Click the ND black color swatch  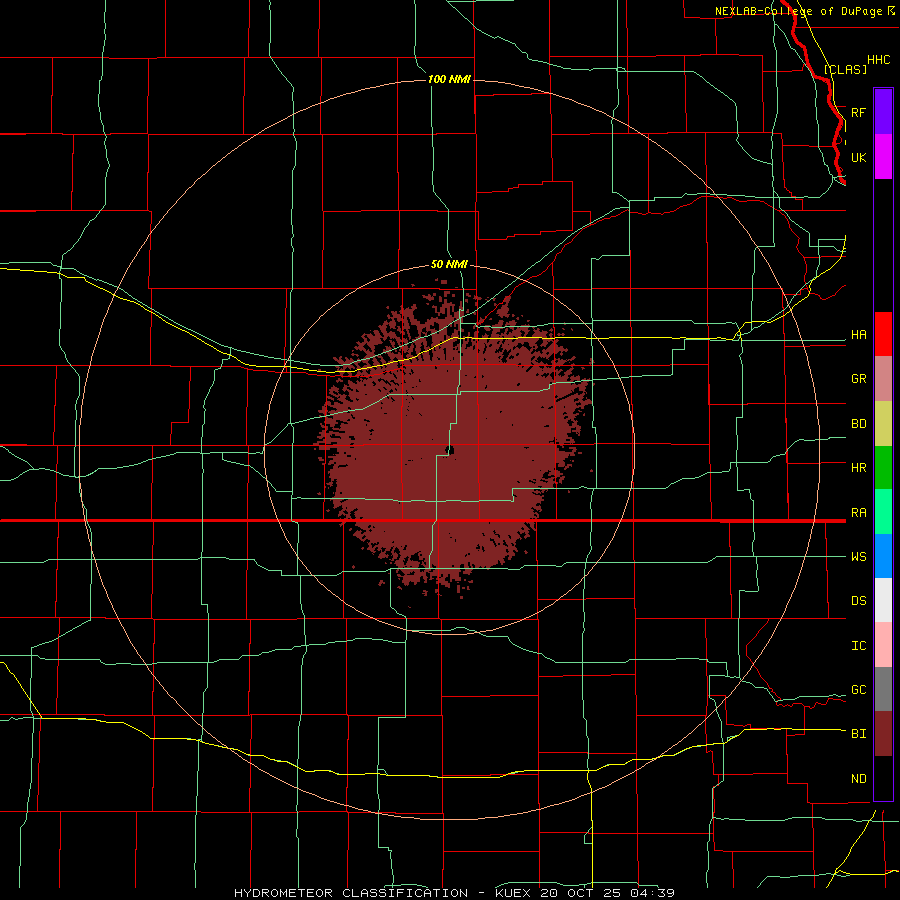883,778
